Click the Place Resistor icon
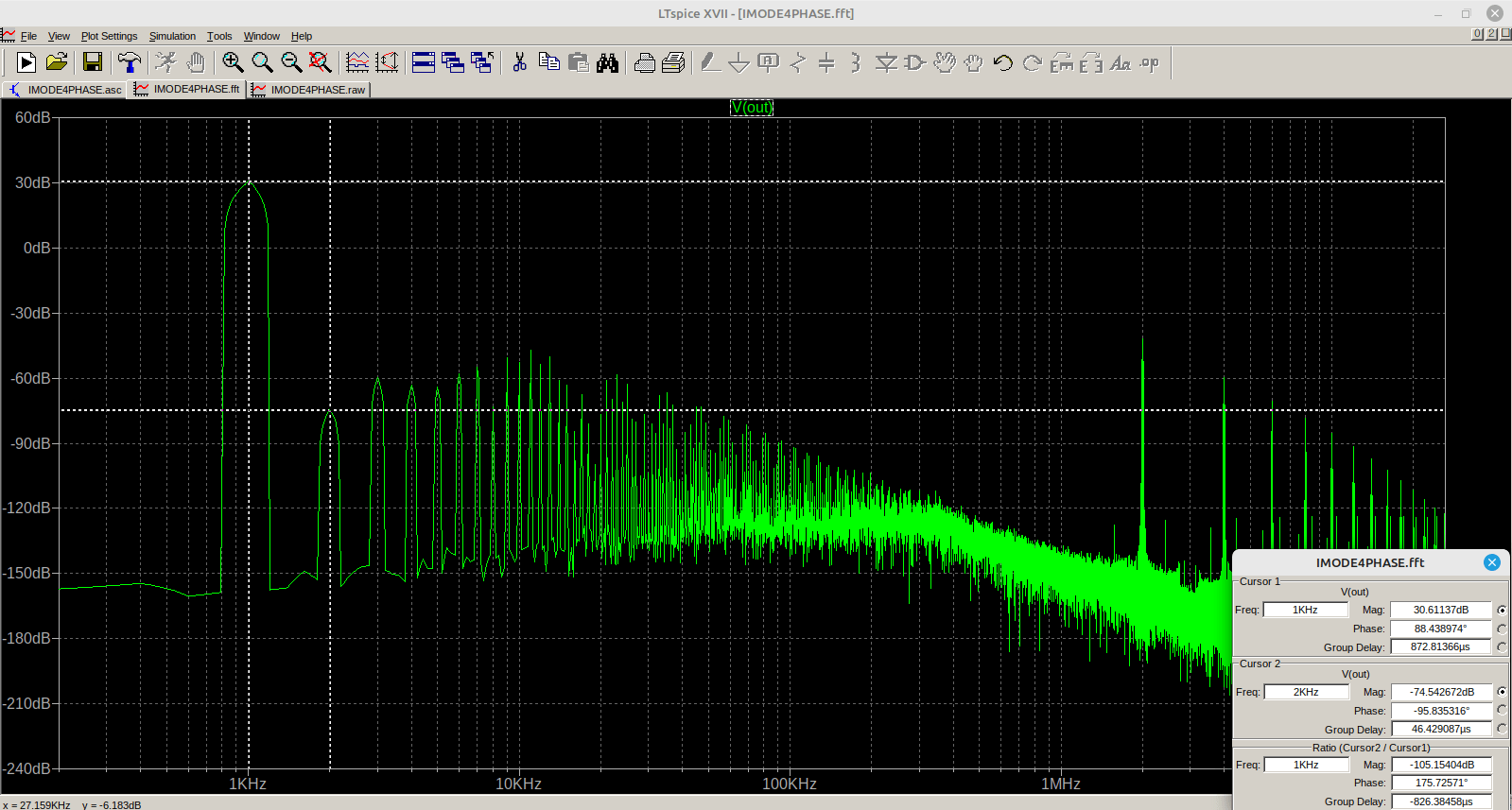Screen dimensions: 1512x810 [x=798, y=62]
